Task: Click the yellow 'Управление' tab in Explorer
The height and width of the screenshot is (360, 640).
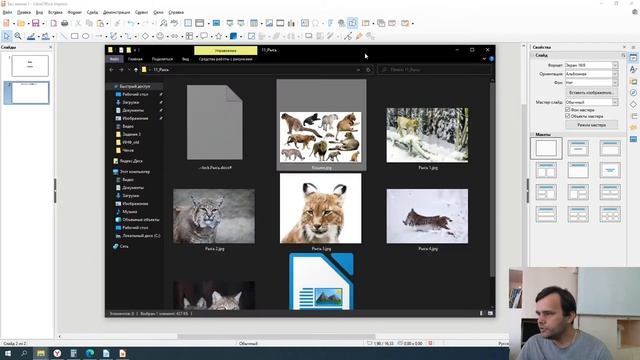Action: pyautogui.click(x=226, y=51)
